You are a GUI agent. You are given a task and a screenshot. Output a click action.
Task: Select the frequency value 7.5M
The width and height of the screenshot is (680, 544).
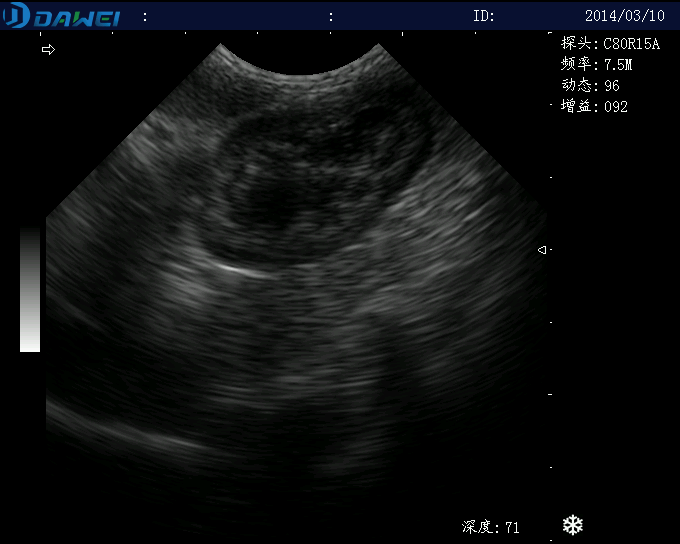tap(618, 65)
